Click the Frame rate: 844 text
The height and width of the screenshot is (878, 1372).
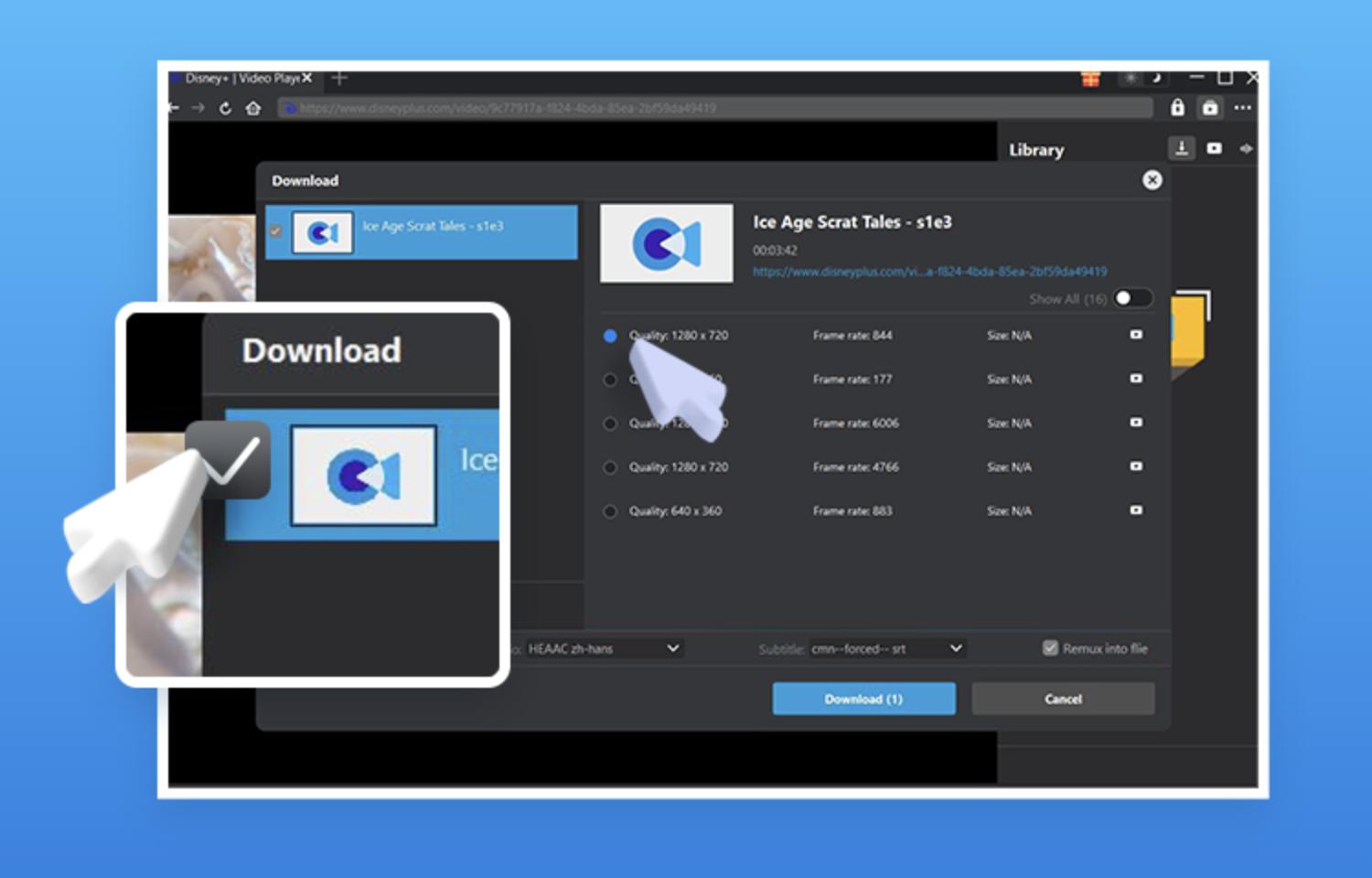coord(852,336)
